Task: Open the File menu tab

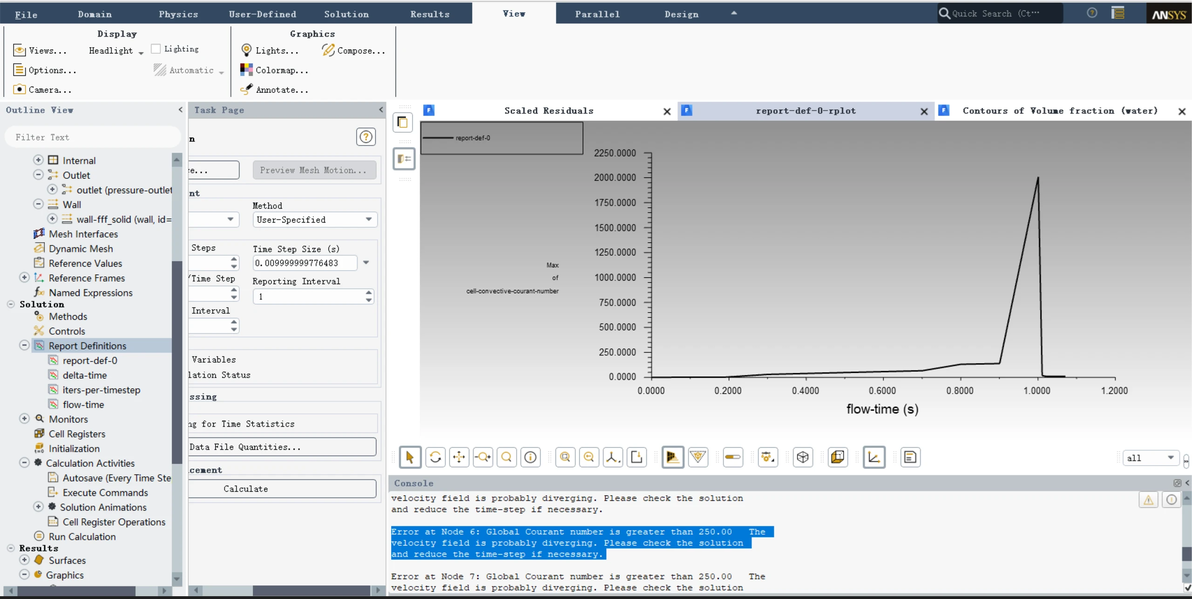Action: [26, 14]
